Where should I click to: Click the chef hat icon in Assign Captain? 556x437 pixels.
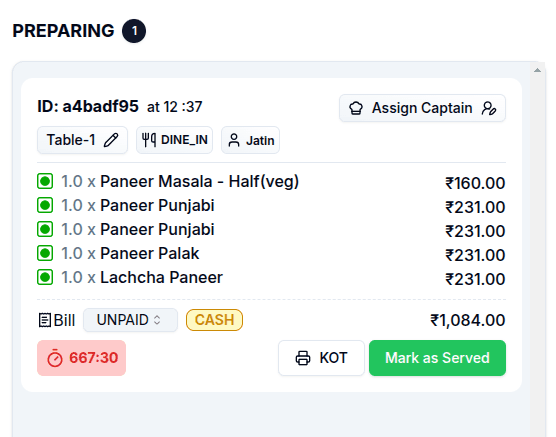pos(356,108)
